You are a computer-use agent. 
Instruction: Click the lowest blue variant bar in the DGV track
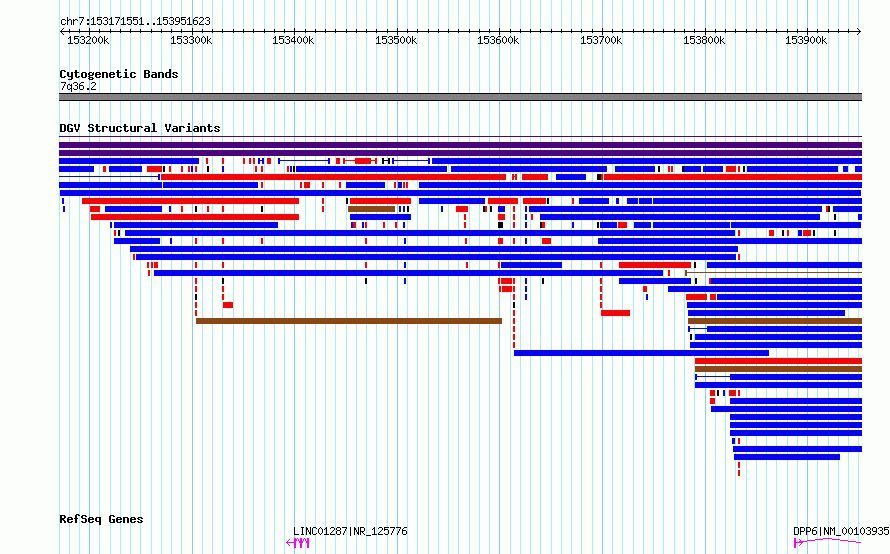[x=787, y=457]
